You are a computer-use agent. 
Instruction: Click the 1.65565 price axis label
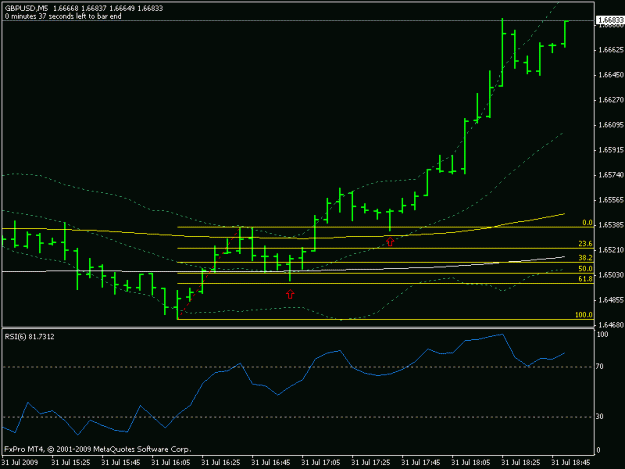[x=611, y=200]
